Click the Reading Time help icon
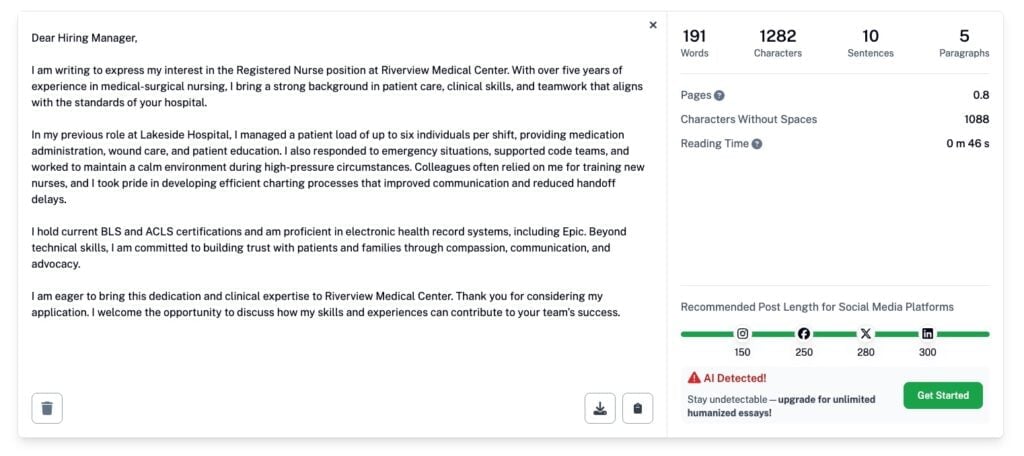 pos(756,144)
